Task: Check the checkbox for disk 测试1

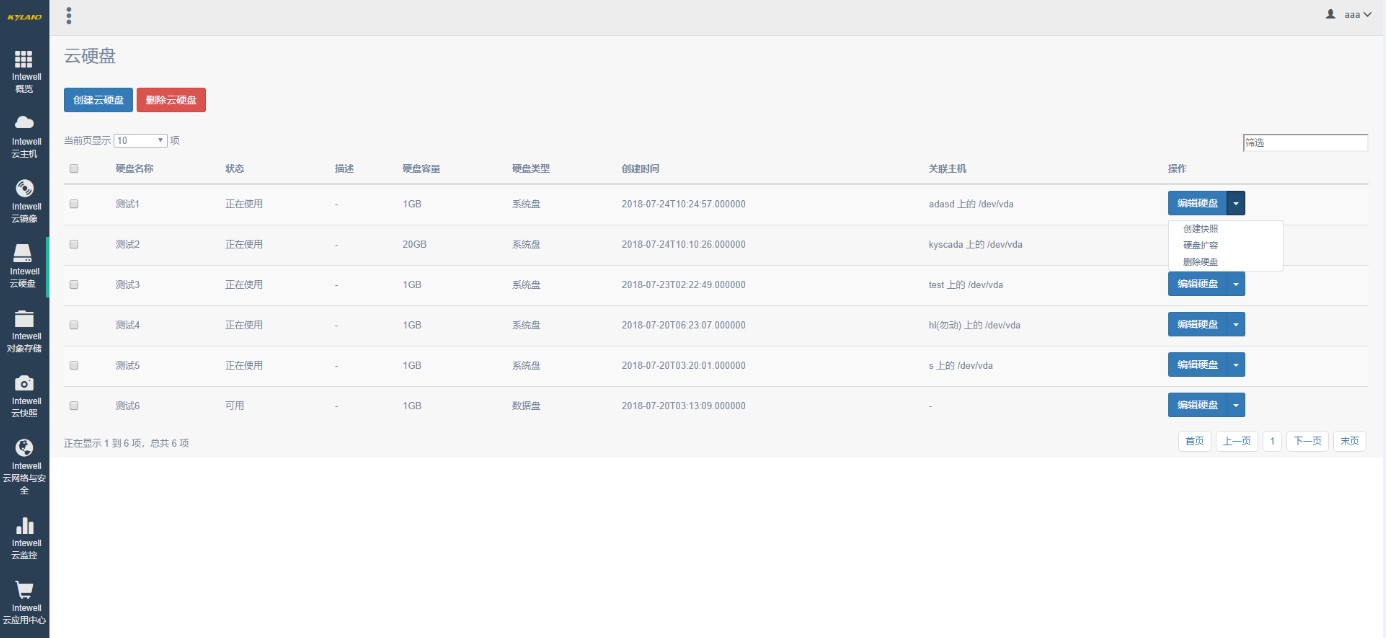Action: (x=74, y=204)
